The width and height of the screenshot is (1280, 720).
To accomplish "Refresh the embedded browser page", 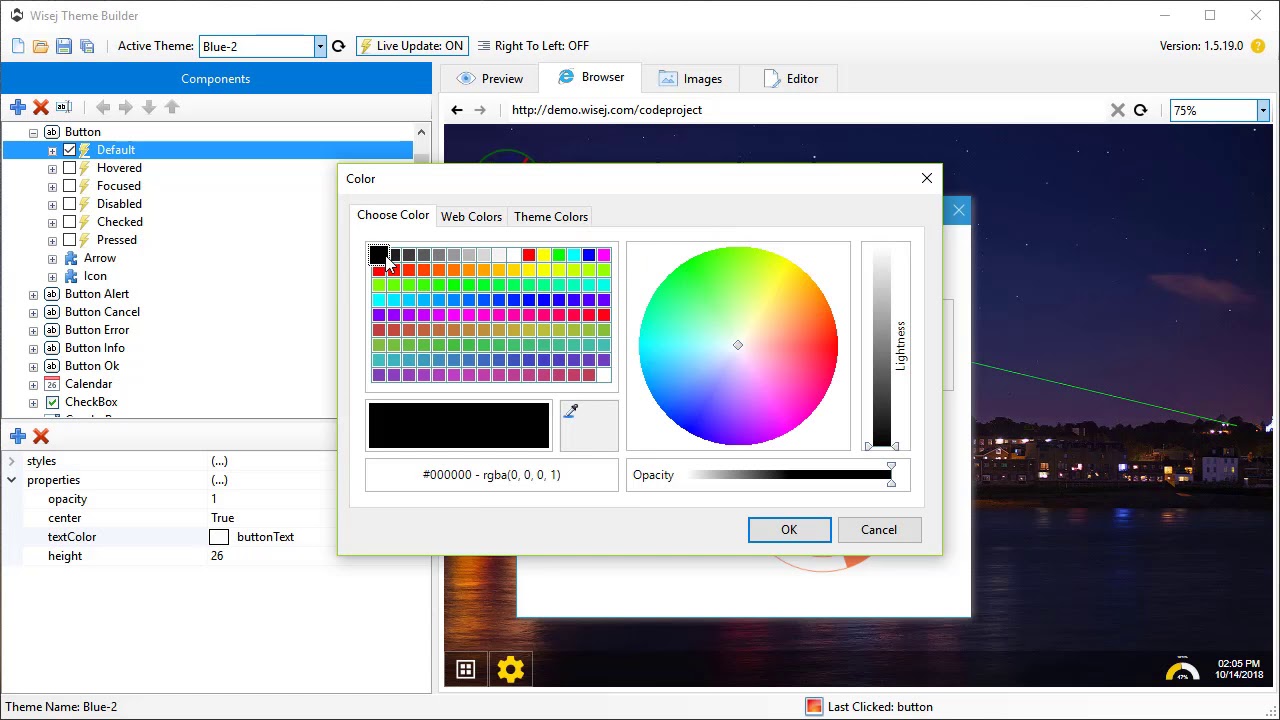I will click(1140, 110).
